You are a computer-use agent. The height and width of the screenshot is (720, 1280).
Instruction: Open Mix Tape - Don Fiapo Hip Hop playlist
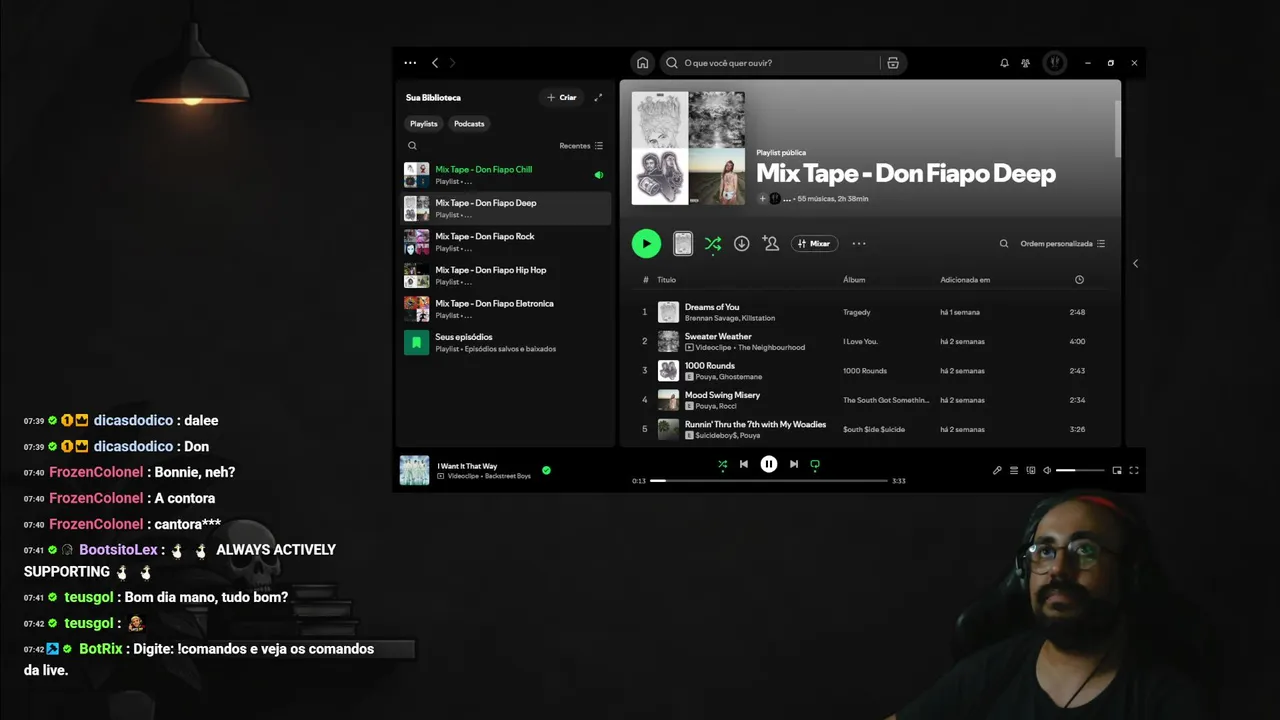pyautogui.click(x=506, y=275)
